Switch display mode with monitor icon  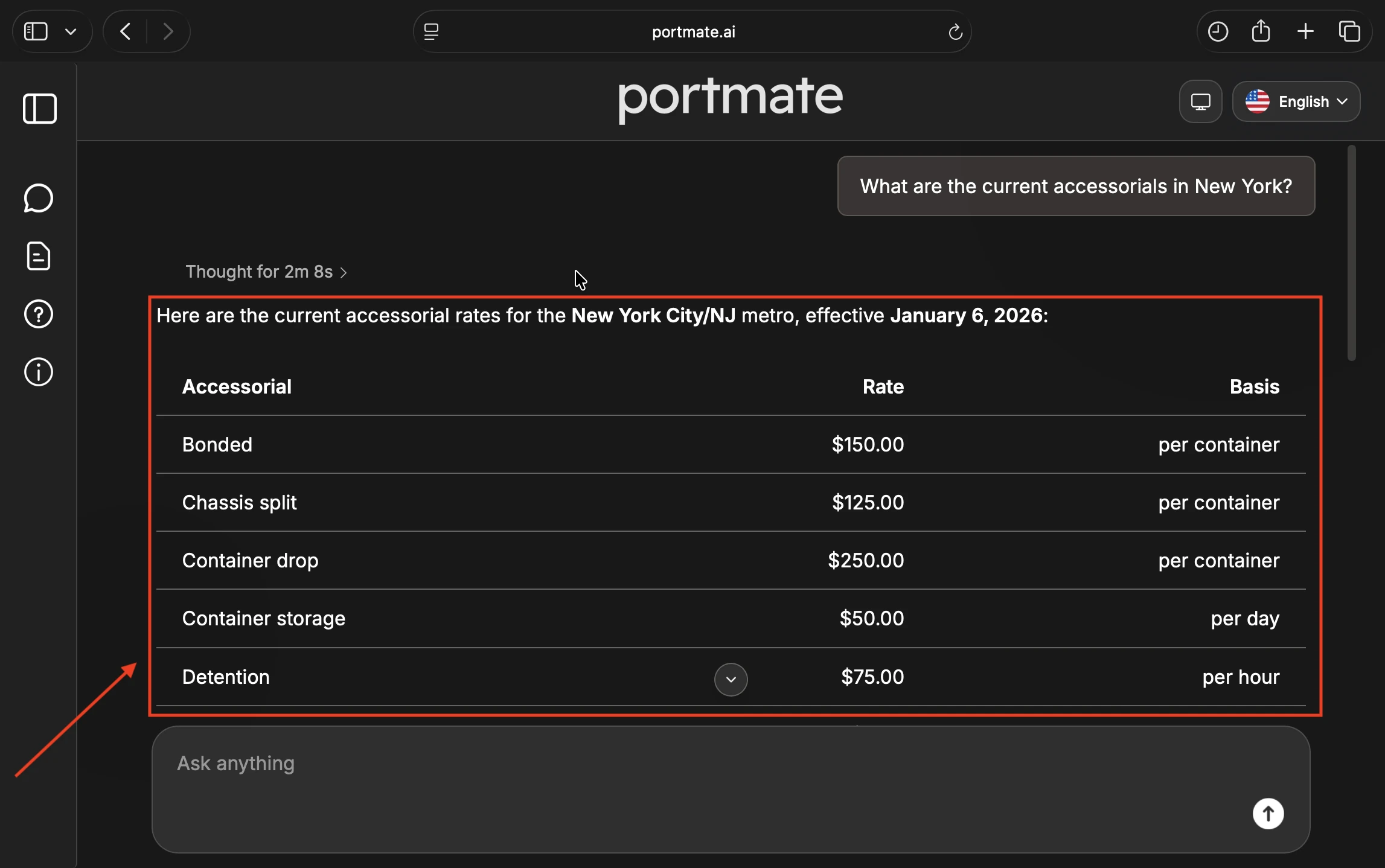click(x=1201, y=101)
